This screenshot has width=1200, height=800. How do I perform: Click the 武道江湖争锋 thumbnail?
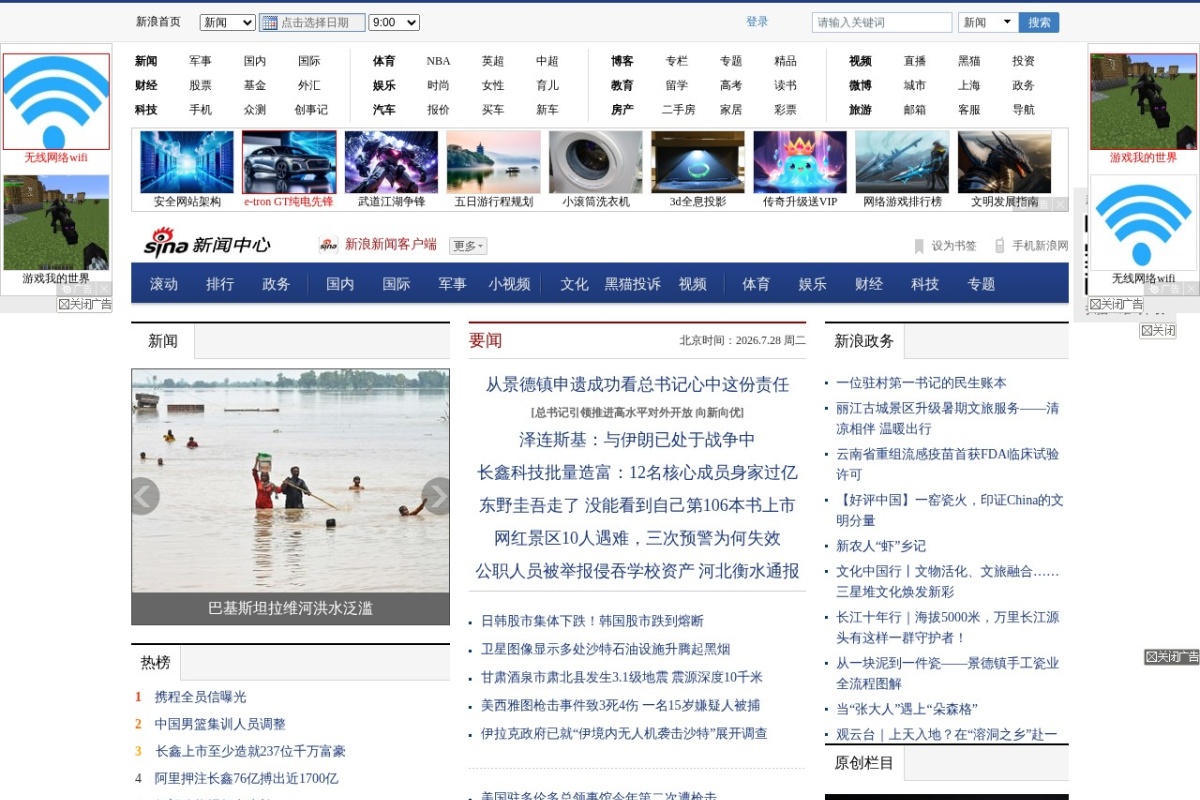(x=391, y=162)
